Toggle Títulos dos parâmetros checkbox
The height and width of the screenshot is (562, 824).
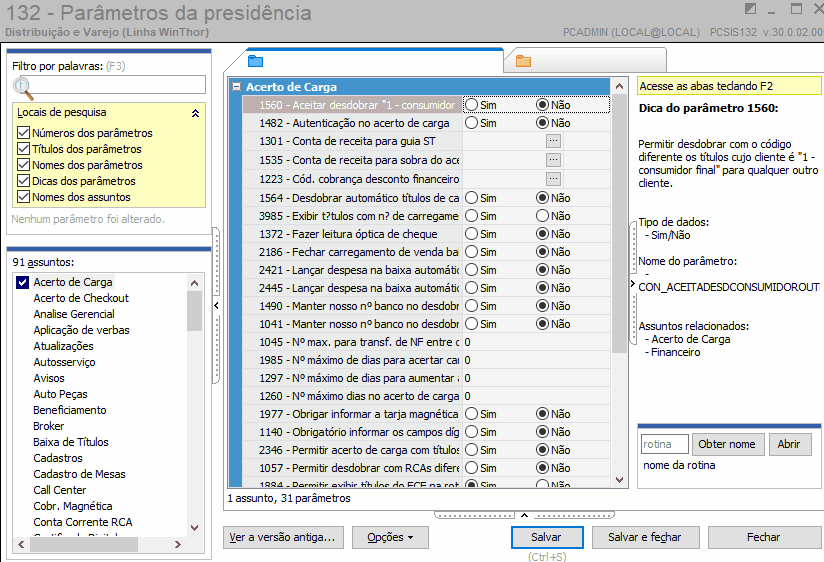tap(23, 149)
